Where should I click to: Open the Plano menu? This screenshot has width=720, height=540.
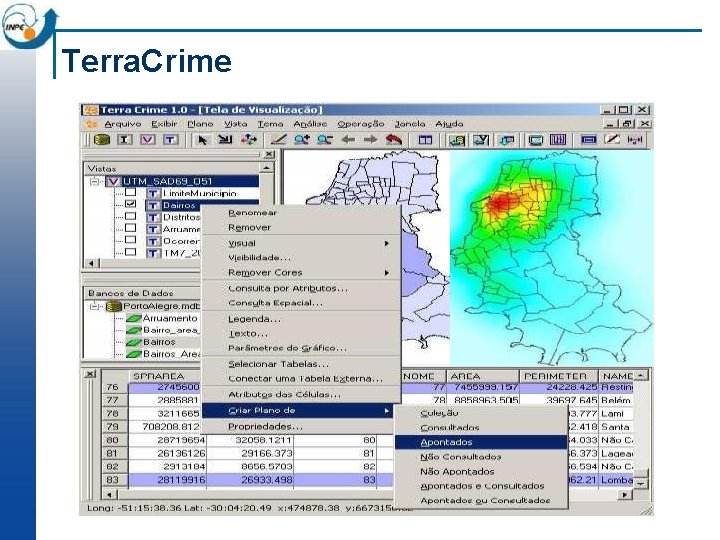(200, 124)
